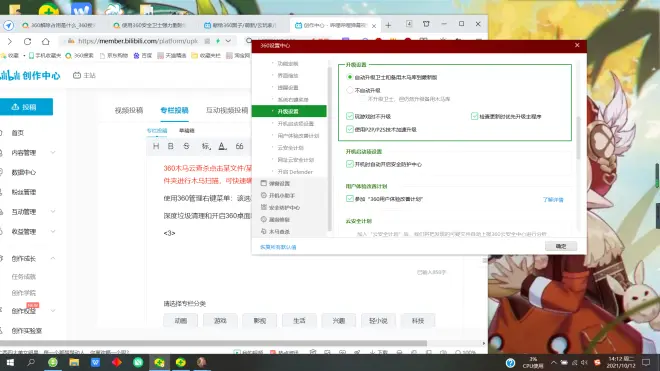
Task: Click the 了解详情 link
Action: pos(553,200)
